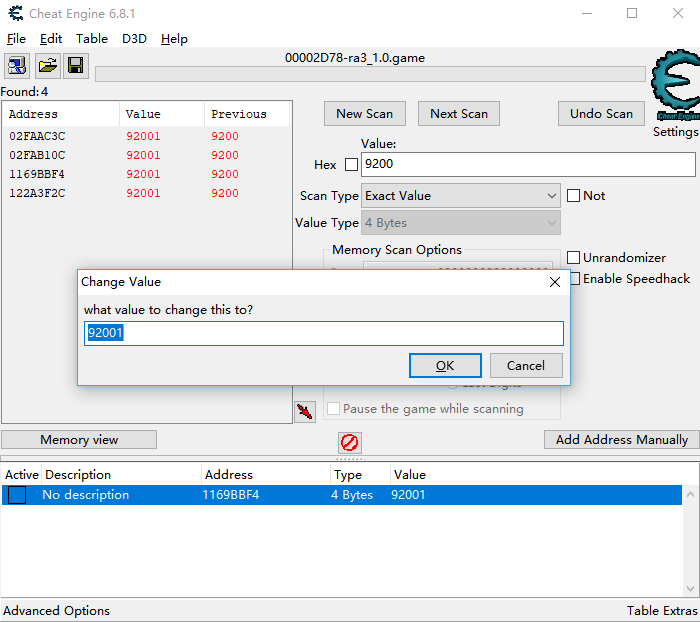Click the save floppy disk icon
This screenshot has height=622, width=700.
[x=75, y=66]
